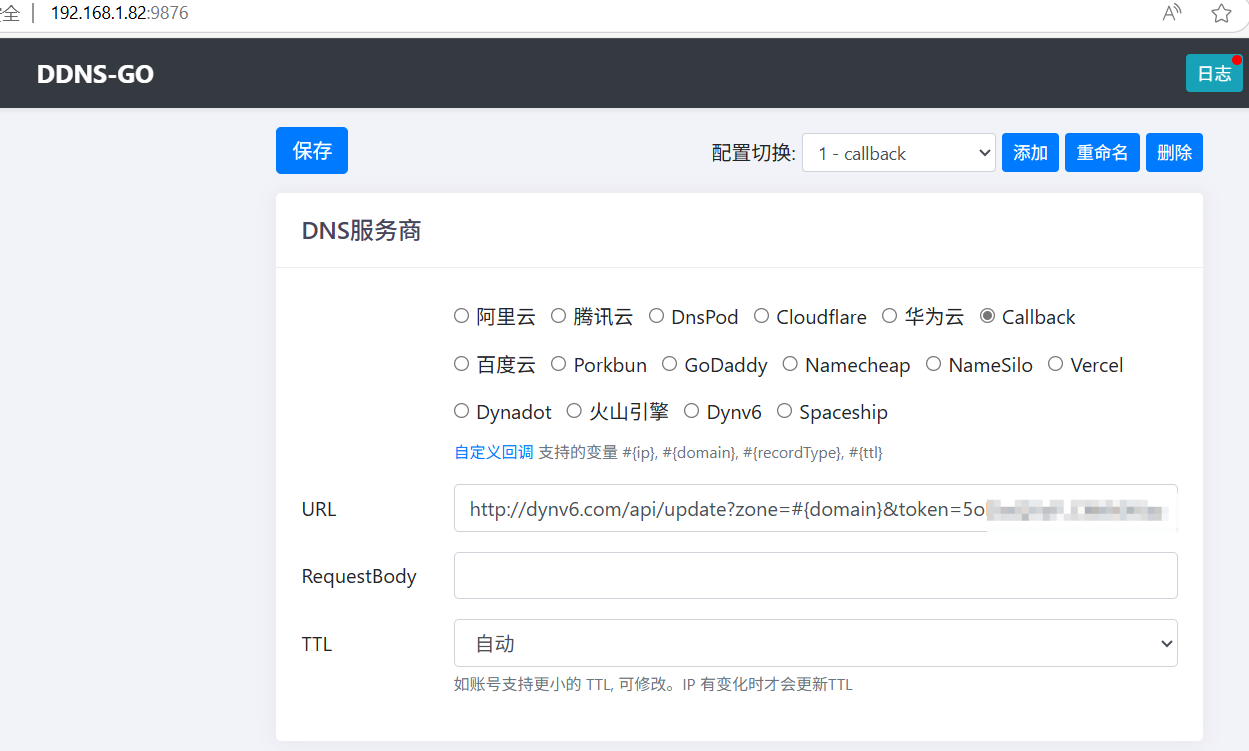Click the 添加 add config button
The width and height of the screenshot is (1249, 751).
coord(1030,153)
